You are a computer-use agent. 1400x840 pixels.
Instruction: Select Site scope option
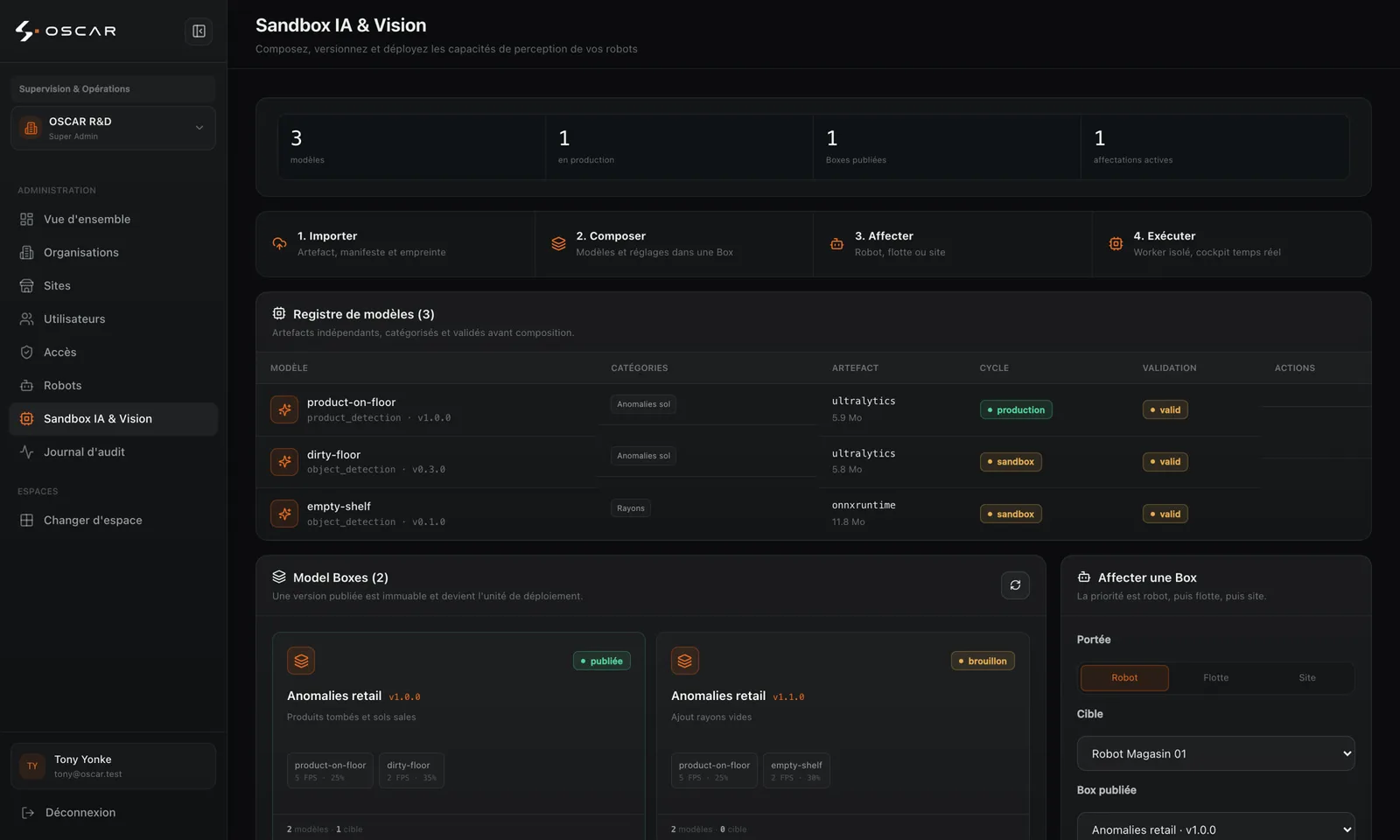(1307, 678)
